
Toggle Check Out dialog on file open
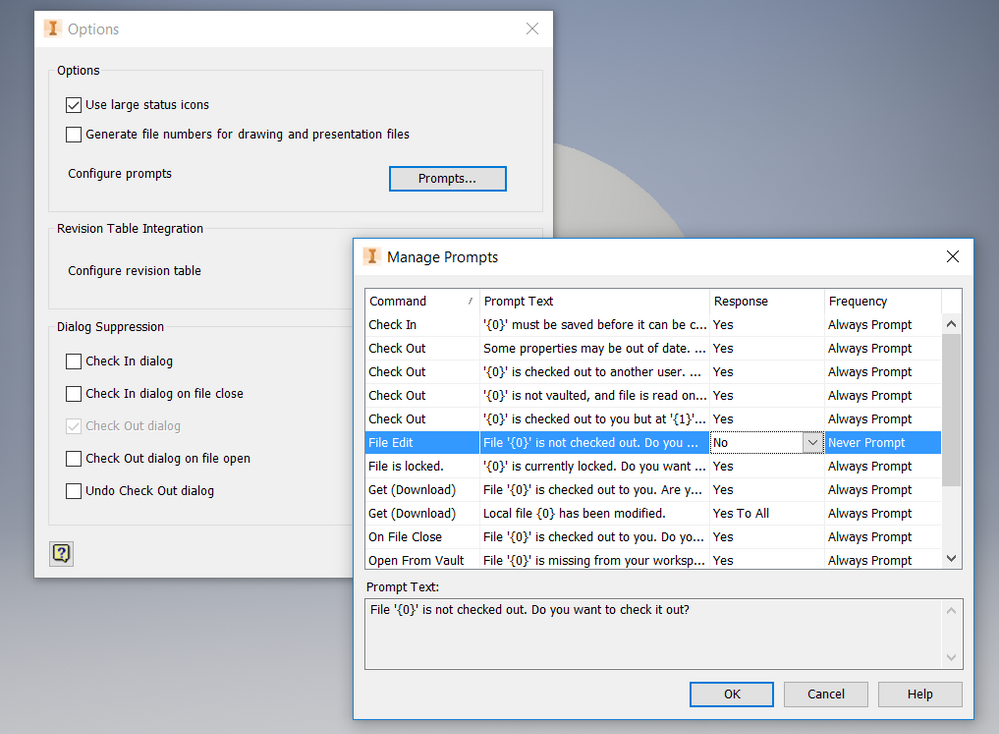[74, 458]
